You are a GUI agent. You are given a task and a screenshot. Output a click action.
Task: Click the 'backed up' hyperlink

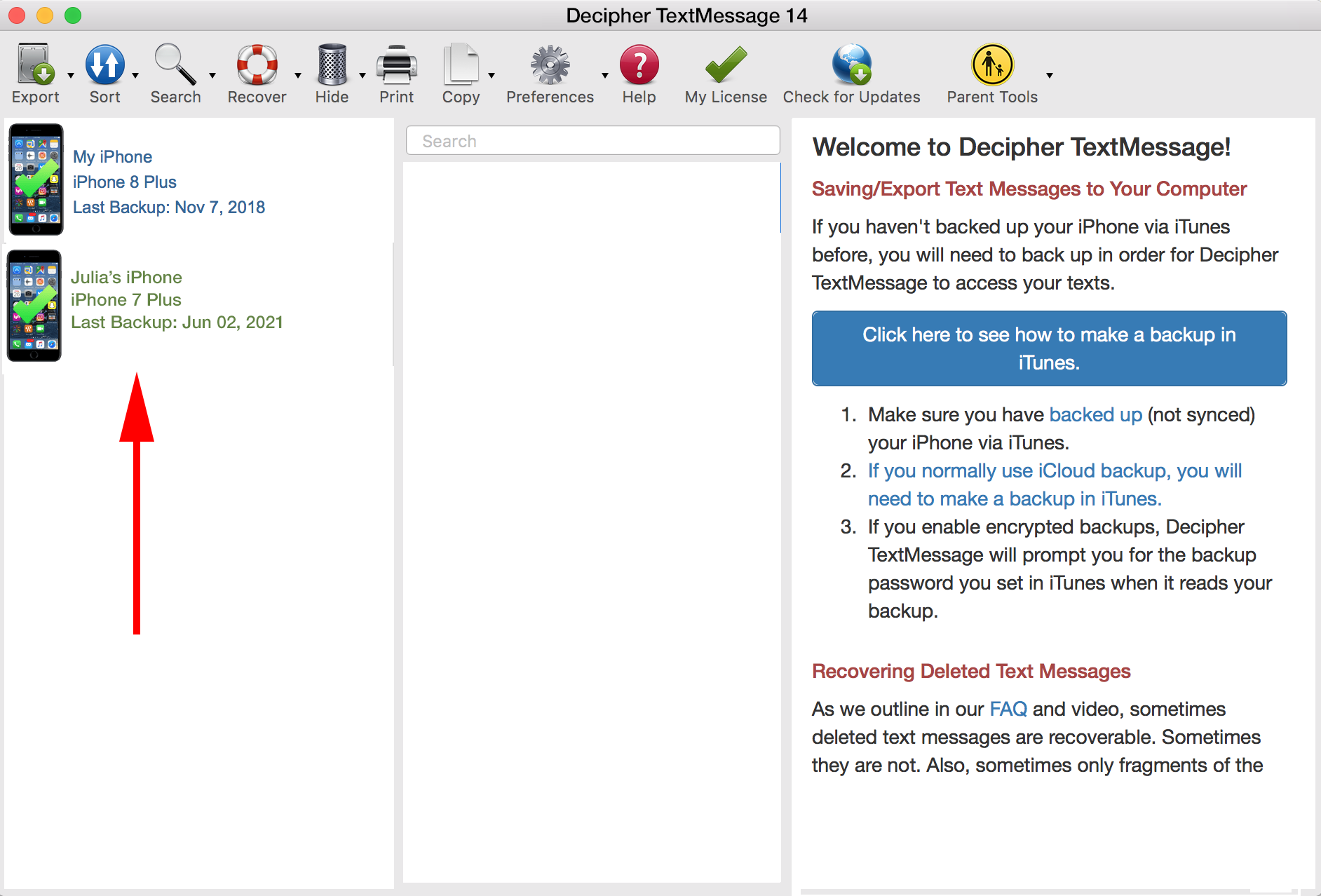(x=1095, y=414)
